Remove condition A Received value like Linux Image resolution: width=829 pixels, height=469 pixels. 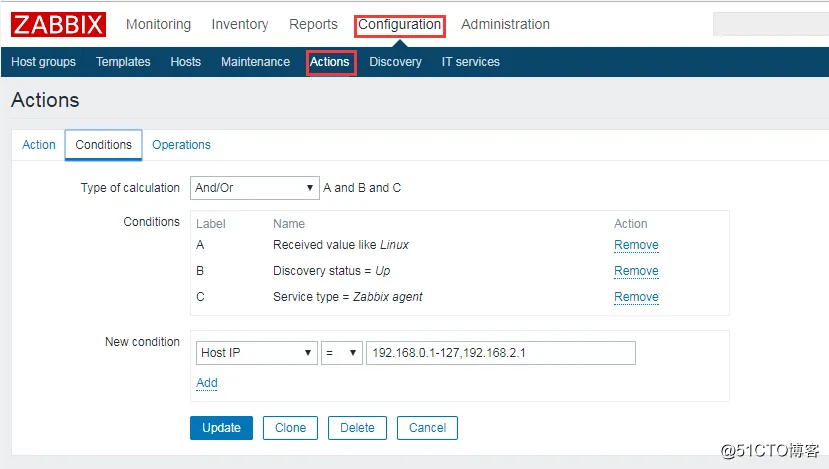tap(636, 245)
